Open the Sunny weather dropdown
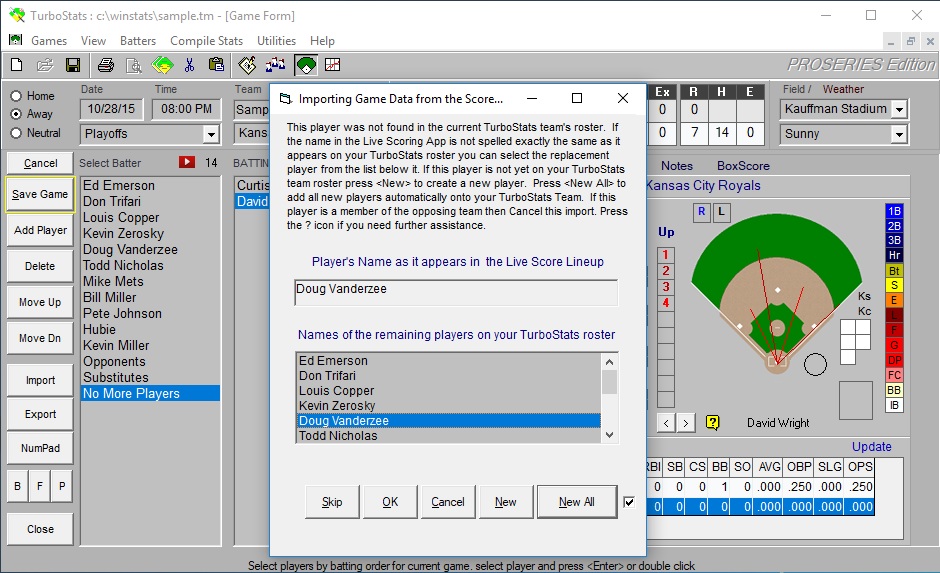 899,134
